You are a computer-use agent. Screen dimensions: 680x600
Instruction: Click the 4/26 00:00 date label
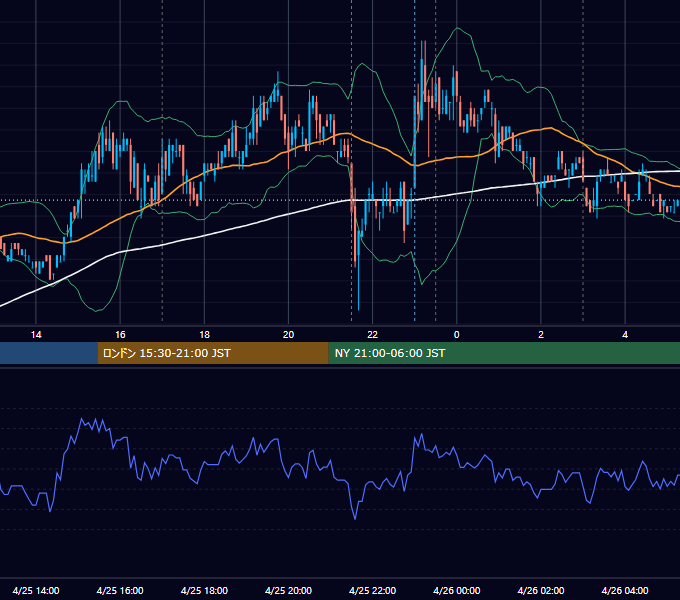pyautogui.click(x=457, y=590)
